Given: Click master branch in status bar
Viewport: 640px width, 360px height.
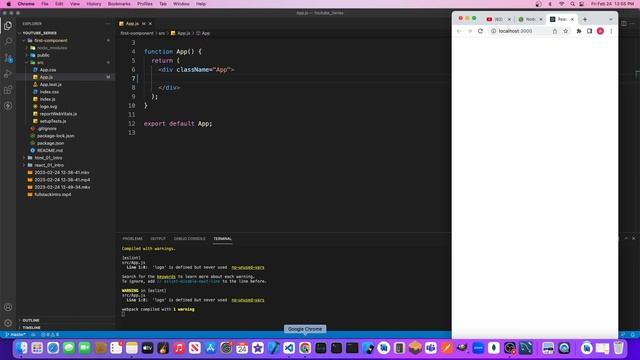Looking at the screenshot, I should [x=15, y=335].
